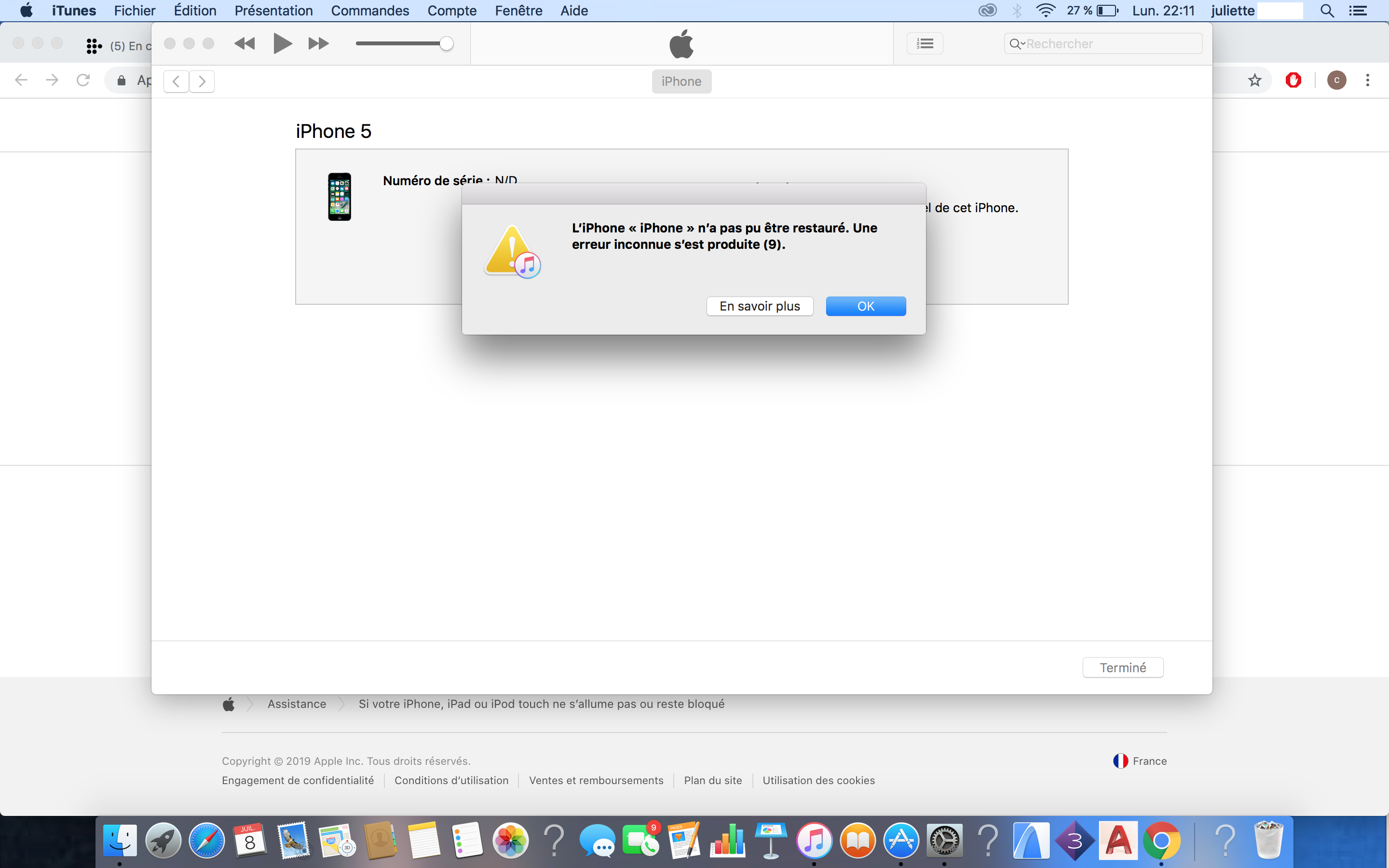Expand the search magnifier dropdown in iTunes

pyautogui.click(x=1017, y=43)
